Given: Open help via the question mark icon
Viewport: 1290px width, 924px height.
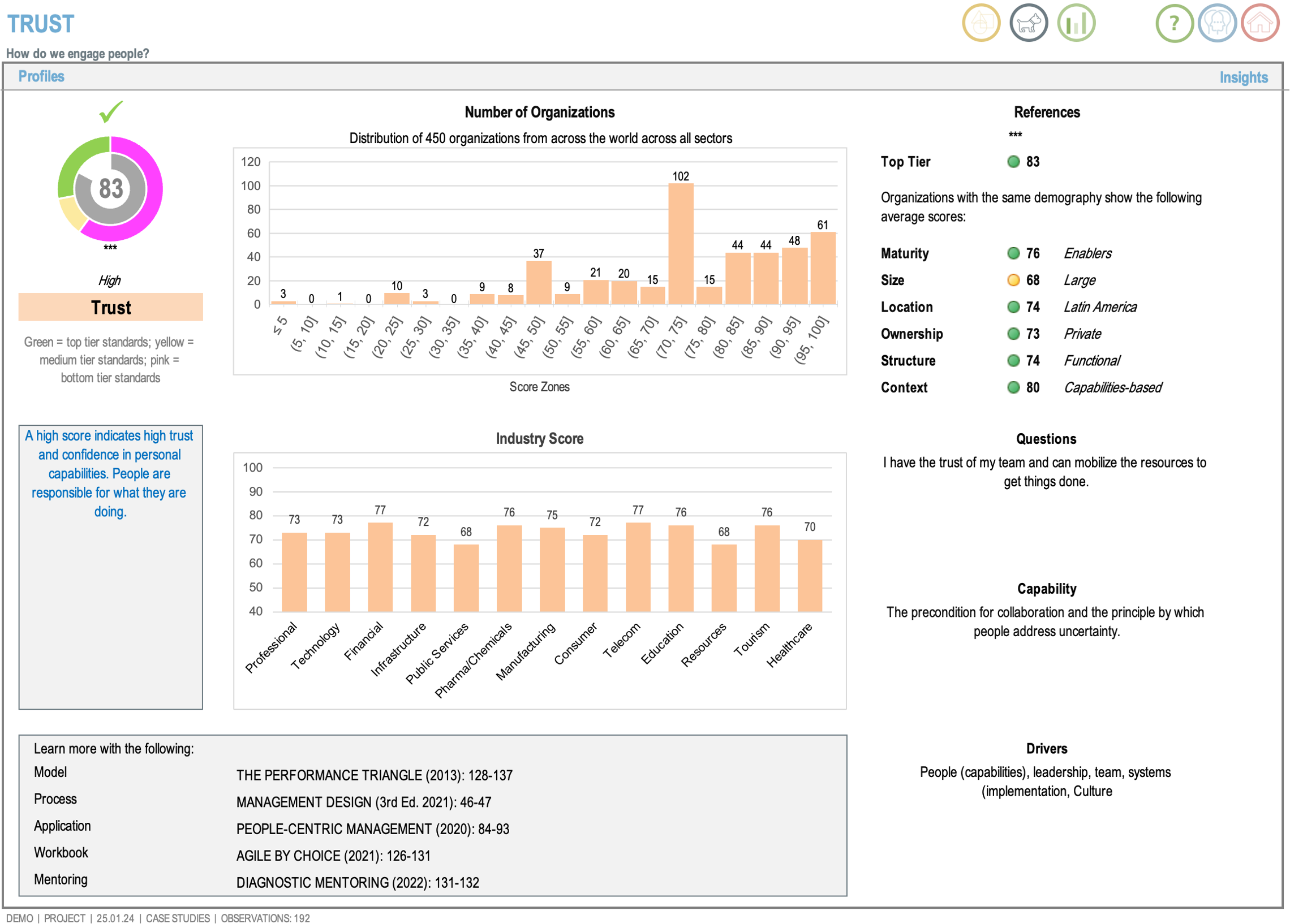Looking at the screenshot, I should click(1175, 23).
